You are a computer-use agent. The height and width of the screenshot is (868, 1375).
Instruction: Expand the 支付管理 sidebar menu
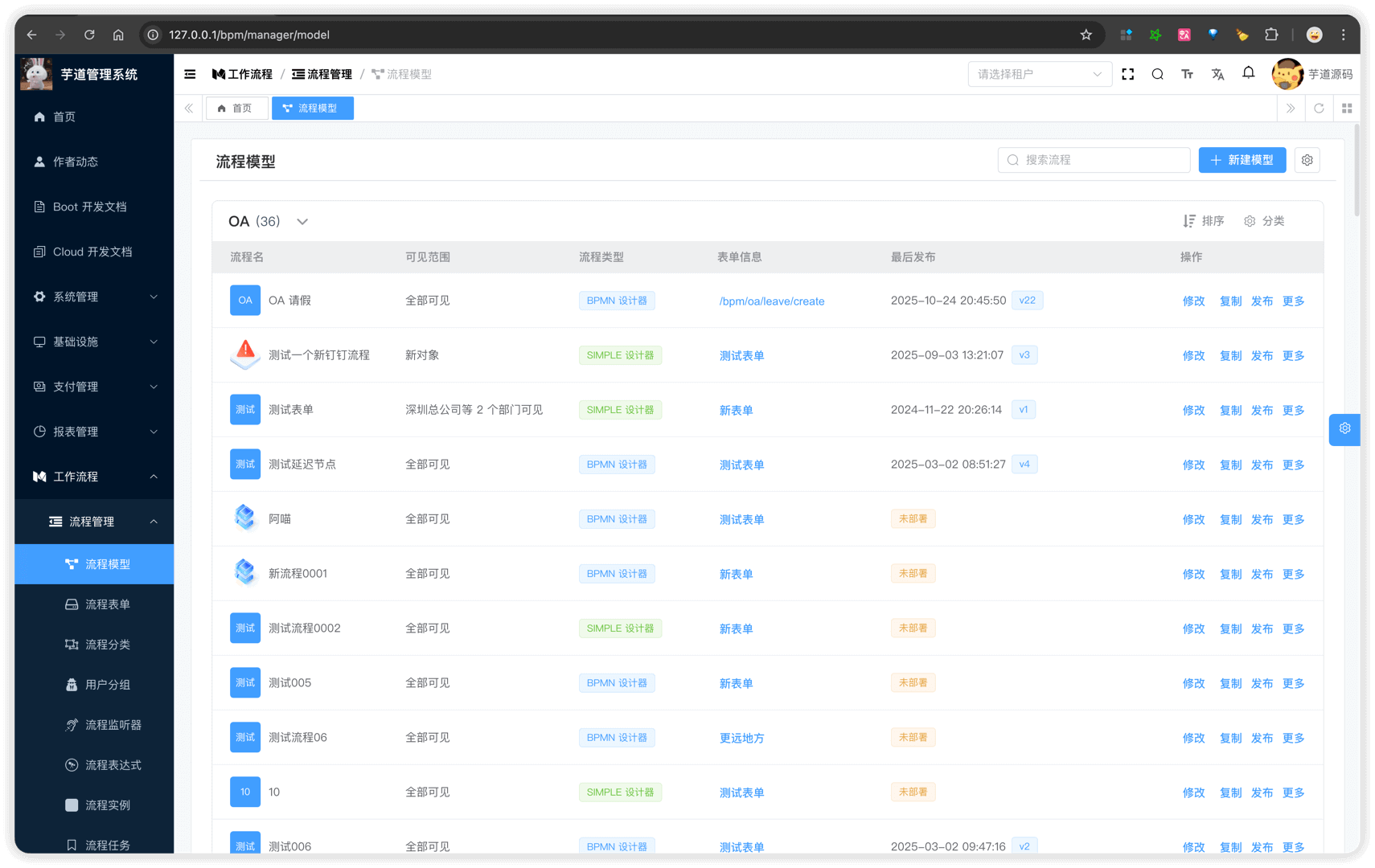click(x=94, y=387)
